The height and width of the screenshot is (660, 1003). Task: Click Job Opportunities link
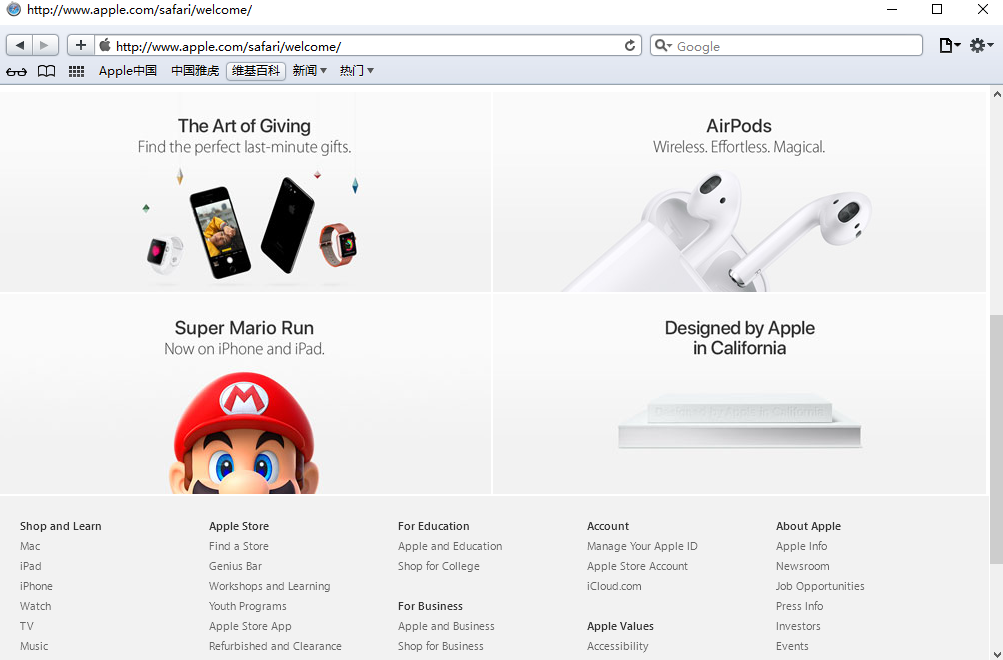click(820, 586)
